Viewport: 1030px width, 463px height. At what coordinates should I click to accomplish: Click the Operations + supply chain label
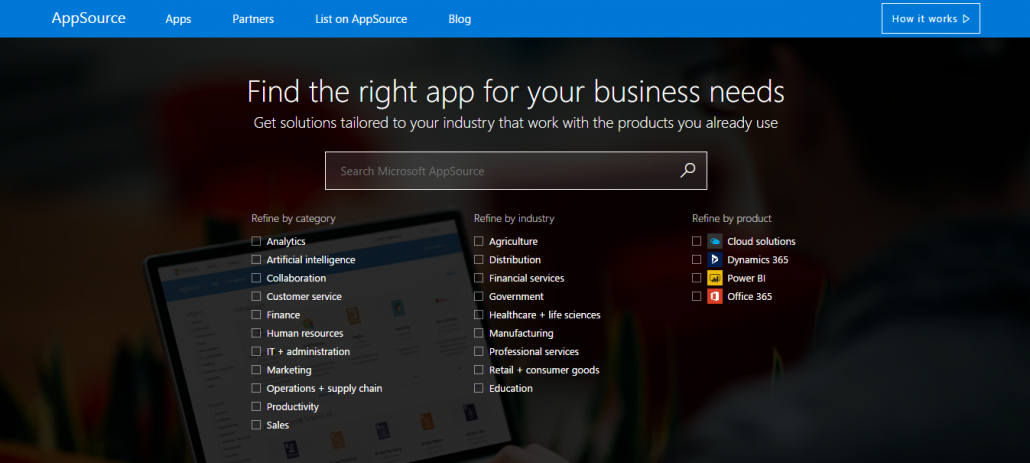pos(325,388)
